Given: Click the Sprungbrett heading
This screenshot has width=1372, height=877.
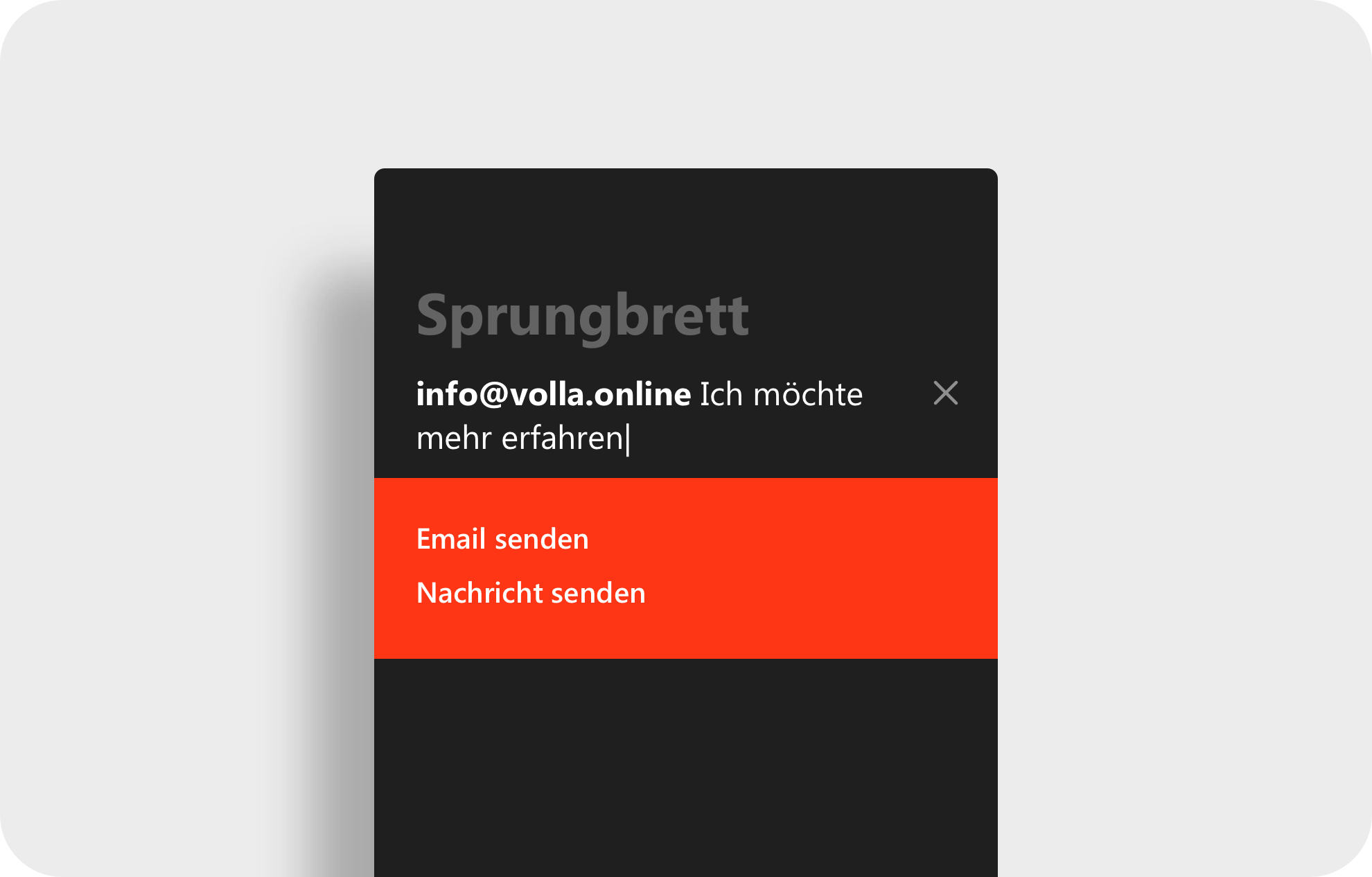Looking at the screenshot, I should 582,316.
